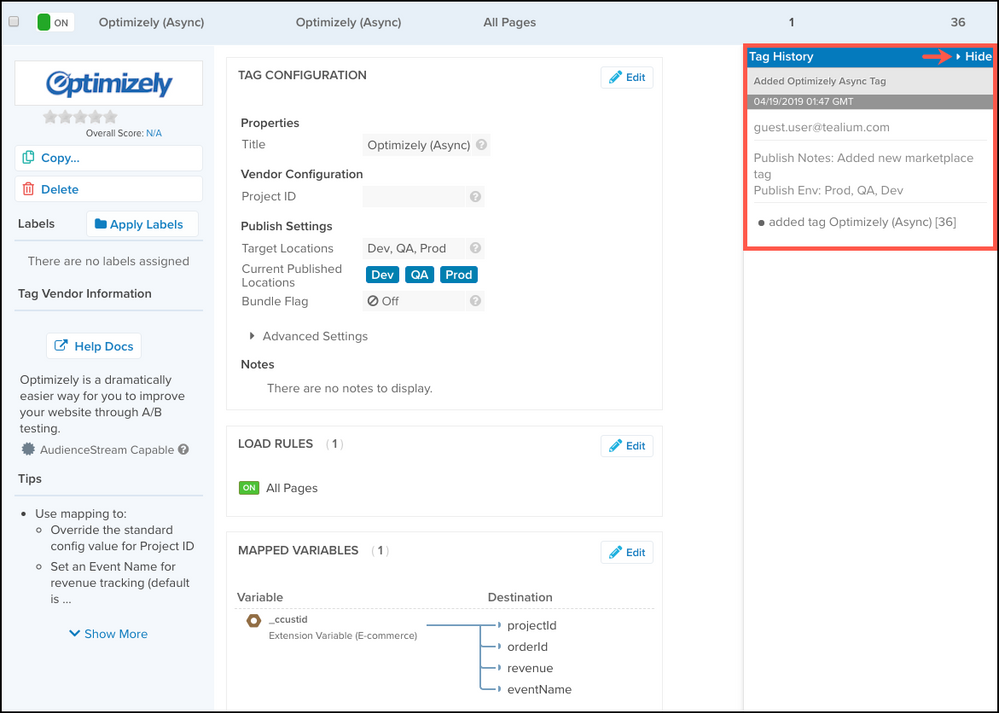Expand Show More under Tips
Viewport: 999px width, 713px height.
(x=108, y=634)
